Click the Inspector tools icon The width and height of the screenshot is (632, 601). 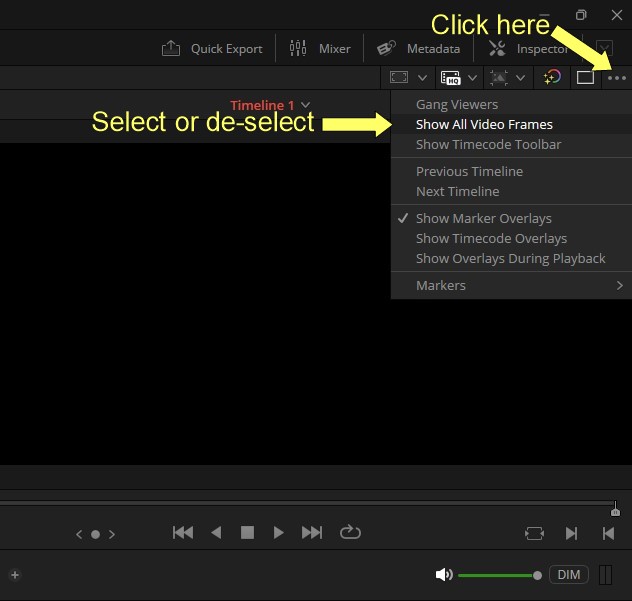[497, 48]
